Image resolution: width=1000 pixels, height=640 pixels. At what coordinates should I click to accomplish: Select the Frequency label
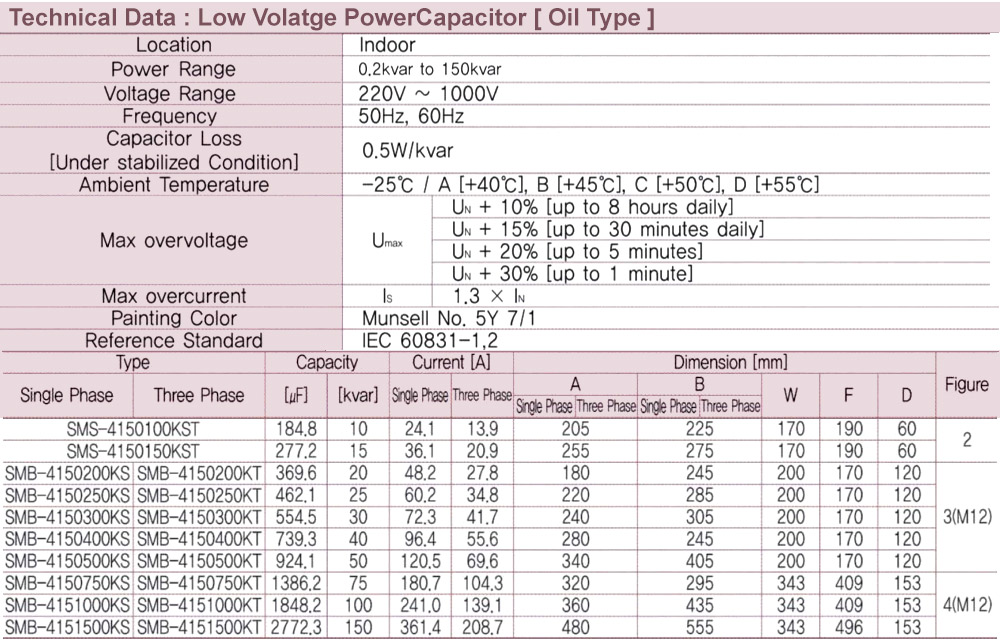[170, 116]
